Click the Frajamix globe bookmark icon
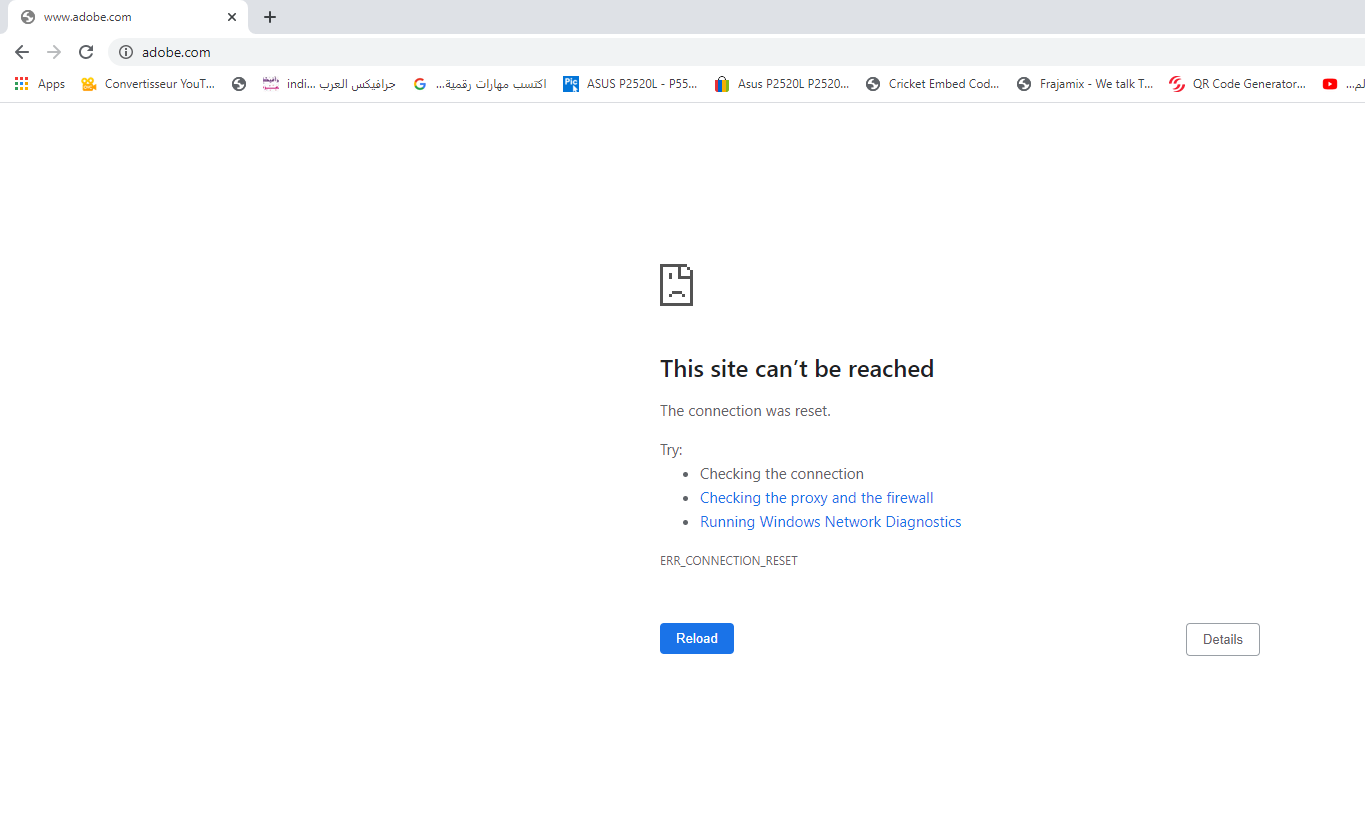1365x823 pixels. click(x=1023, y=83)
